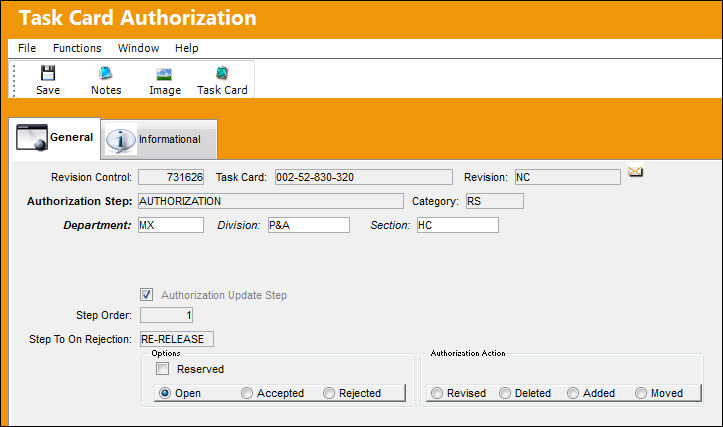Click the Revision field NC
723x427 pixels.
click(x=568, y=177)
